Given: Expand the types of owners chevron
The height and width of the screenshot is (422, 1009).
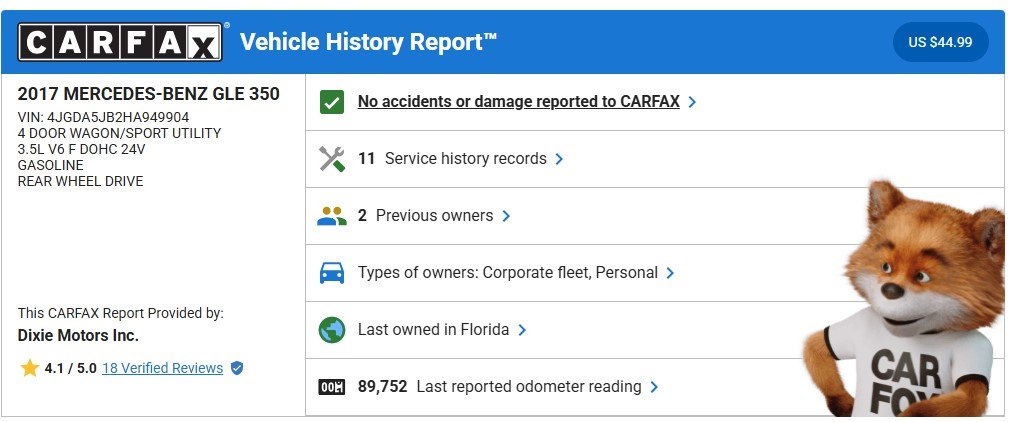Looking at the screenshot, I should click(670, 273).
